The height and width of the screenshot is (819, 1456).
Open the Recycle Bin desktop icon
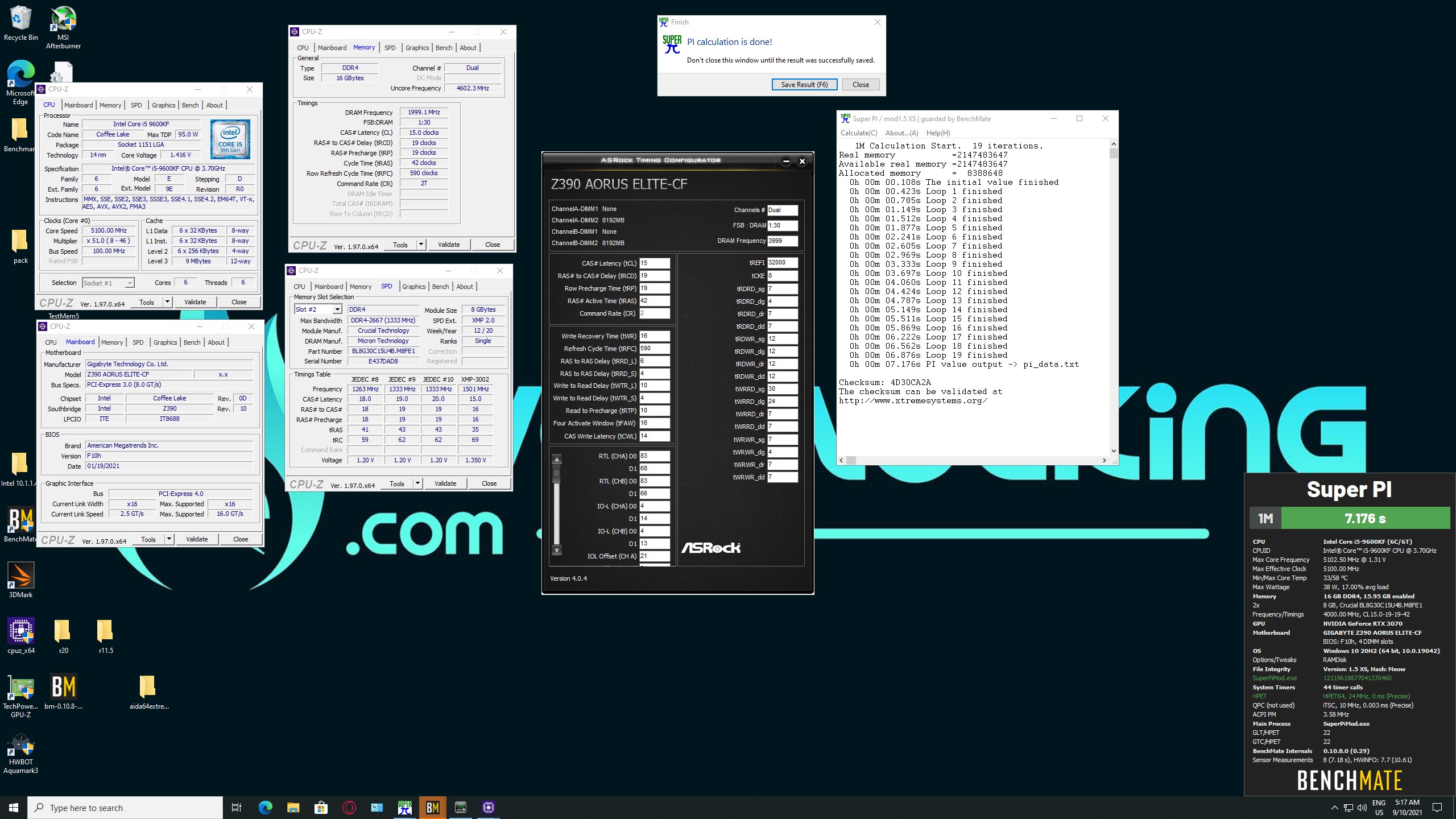(x=20, y=24)
